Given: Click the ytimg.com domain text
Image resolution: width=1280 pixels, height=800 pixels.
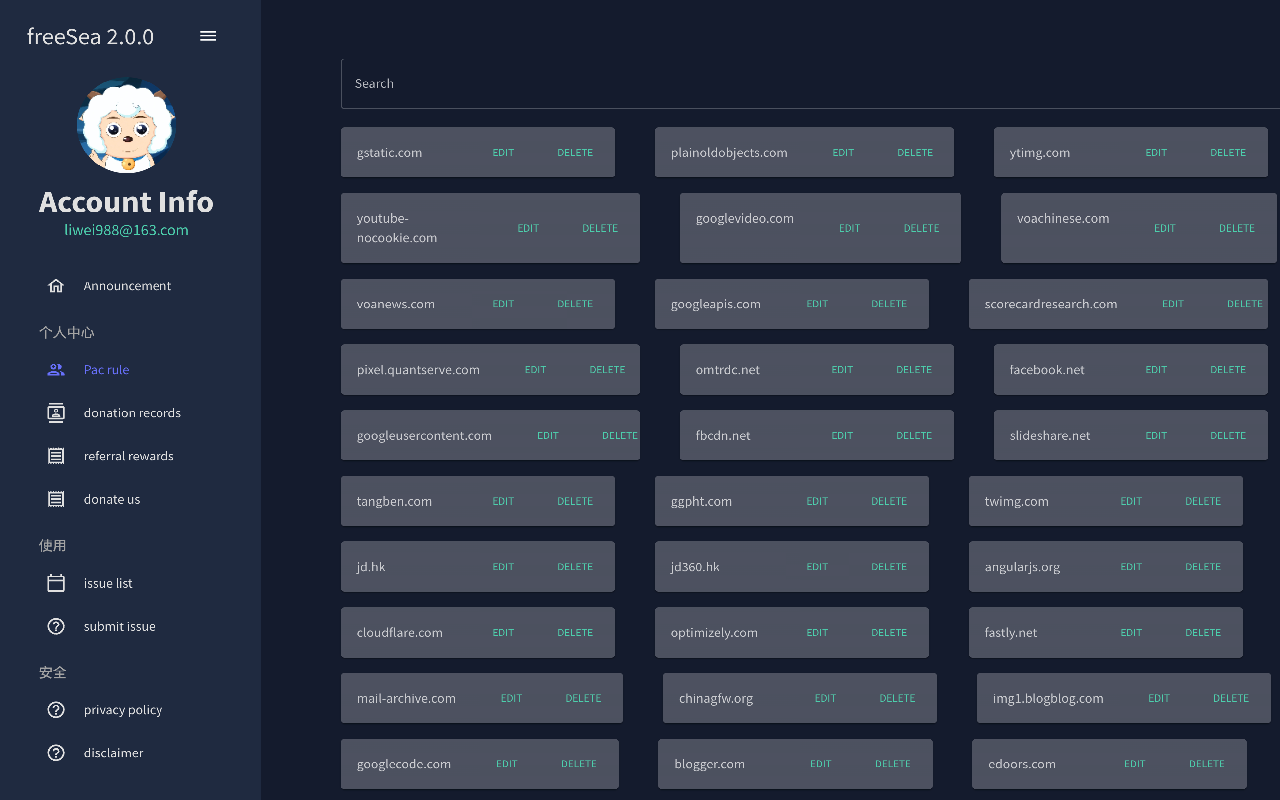Looking at the screenshot, I should tap(1040, 153).
